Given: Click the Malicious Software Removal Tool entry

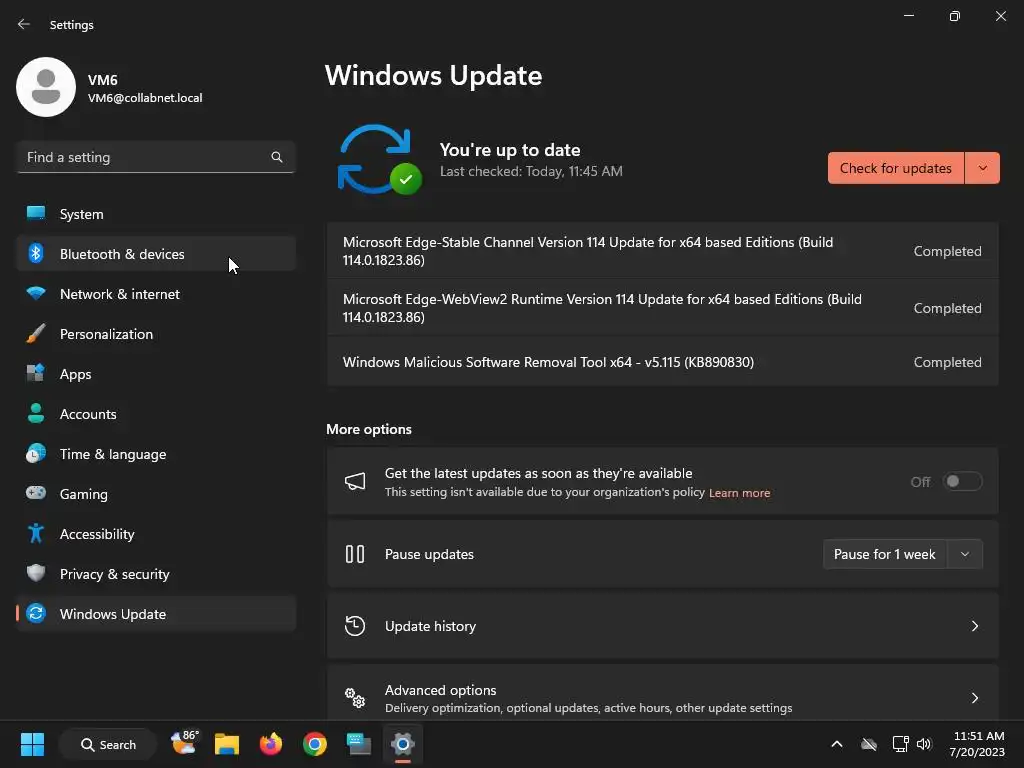Looking at the screenshot, I should 662,362.
